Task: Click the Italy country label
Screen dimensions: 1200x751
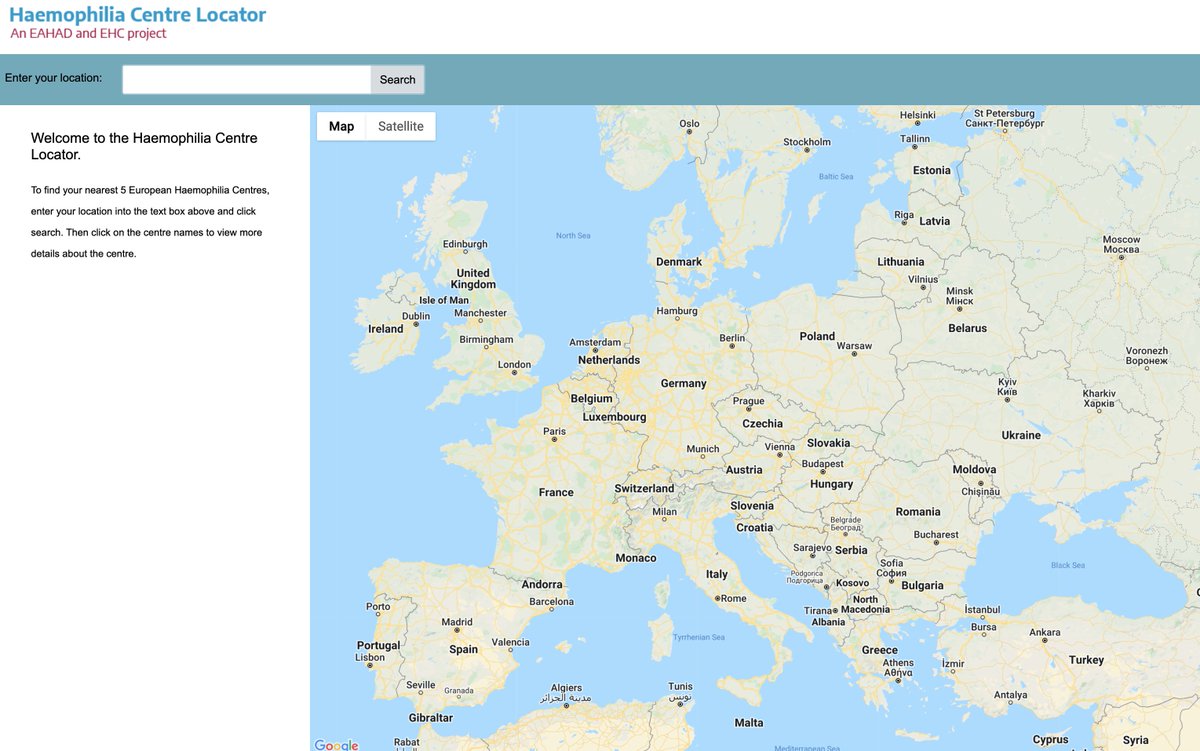Action: pyautogui.click(x=717, y=574)
